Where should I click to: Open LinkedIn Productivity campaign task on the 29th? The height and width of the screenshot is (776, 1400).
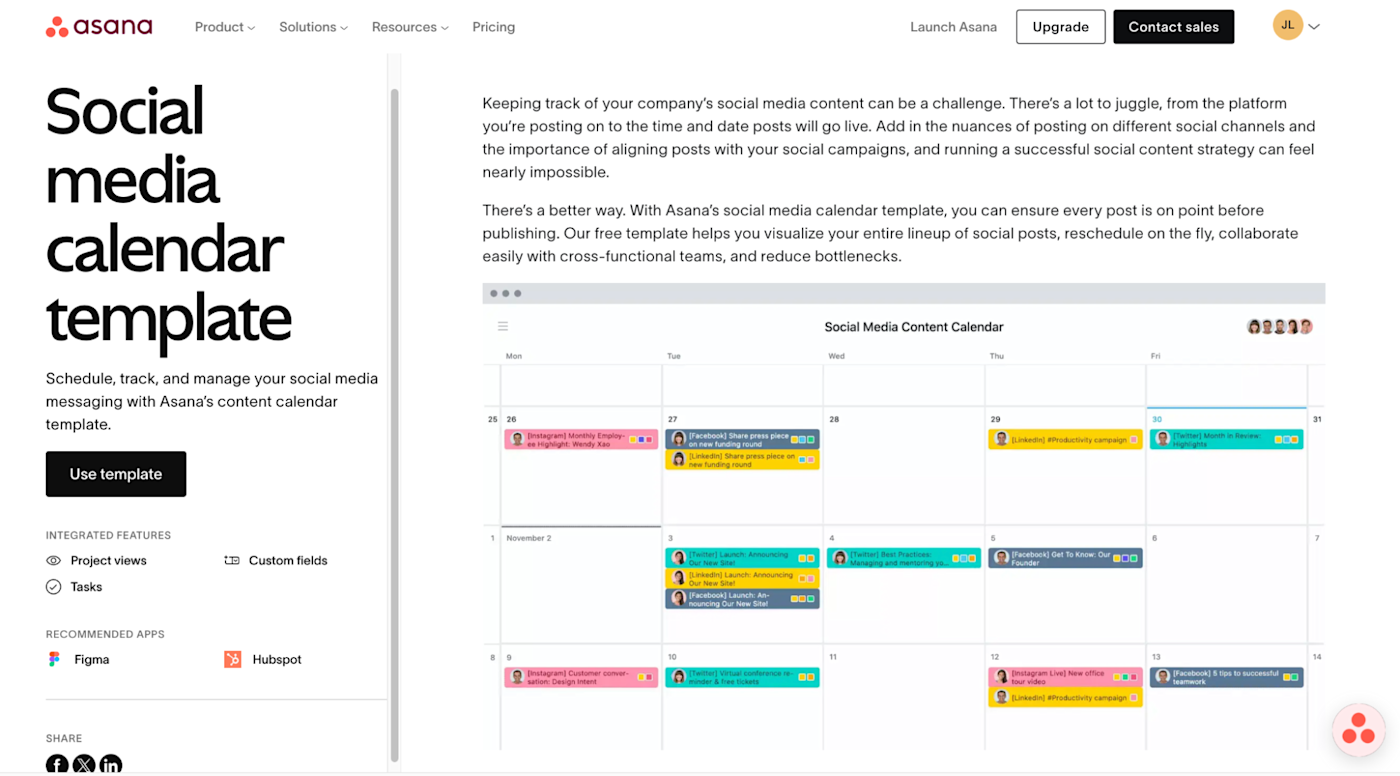click(x=1065, y=439)
